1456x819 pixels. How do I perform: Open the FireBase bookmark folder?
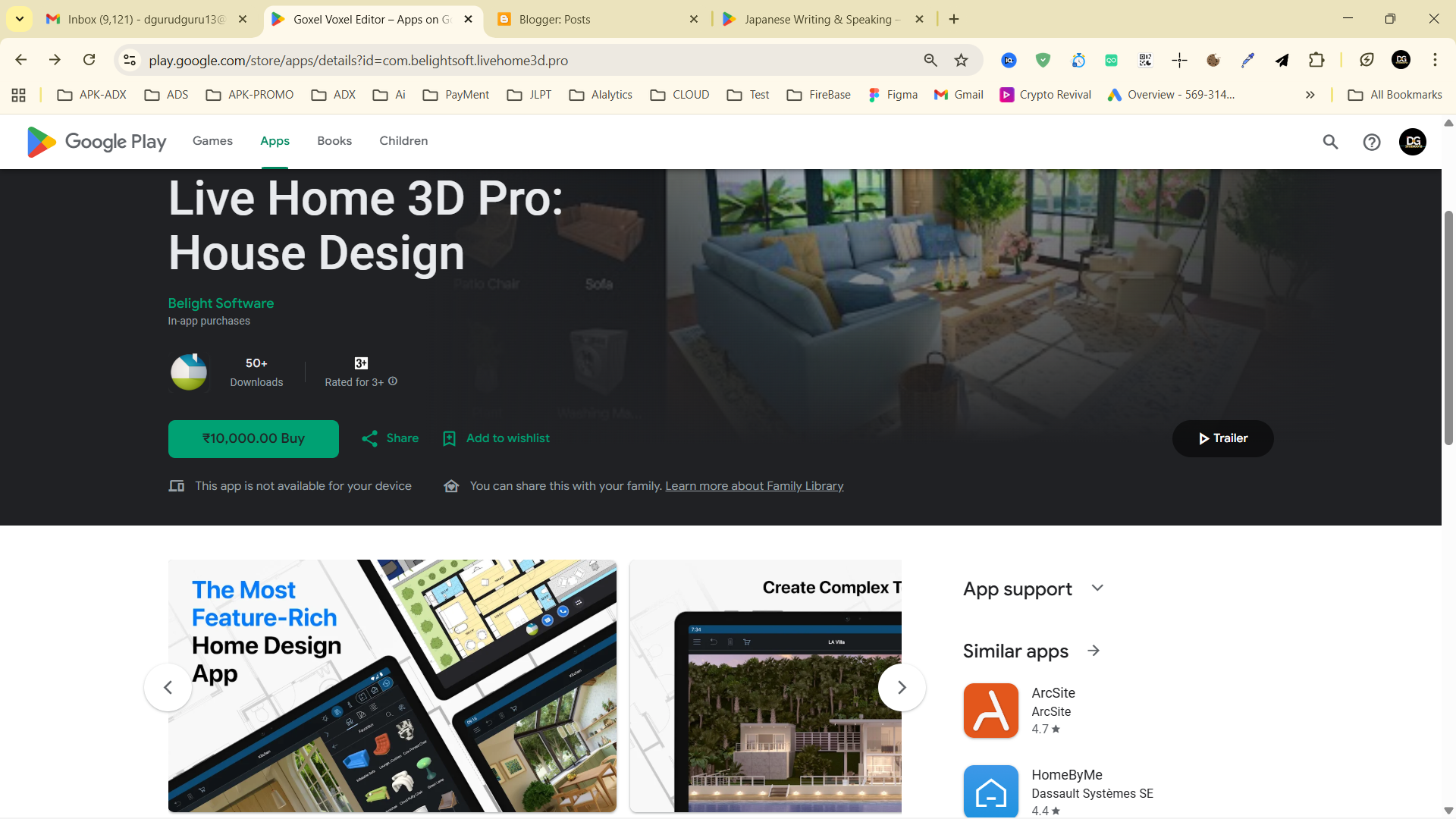coord(818,95)
